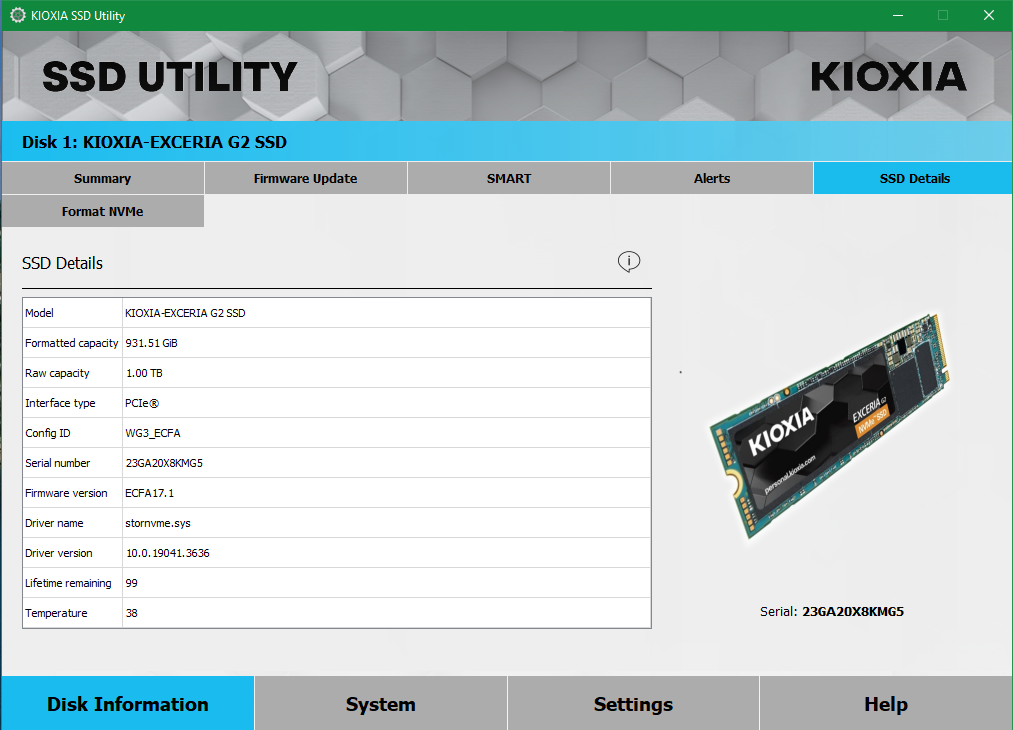Screen dimensions: 1013x730
Task: Open the Help section
Action: point(886,704)
